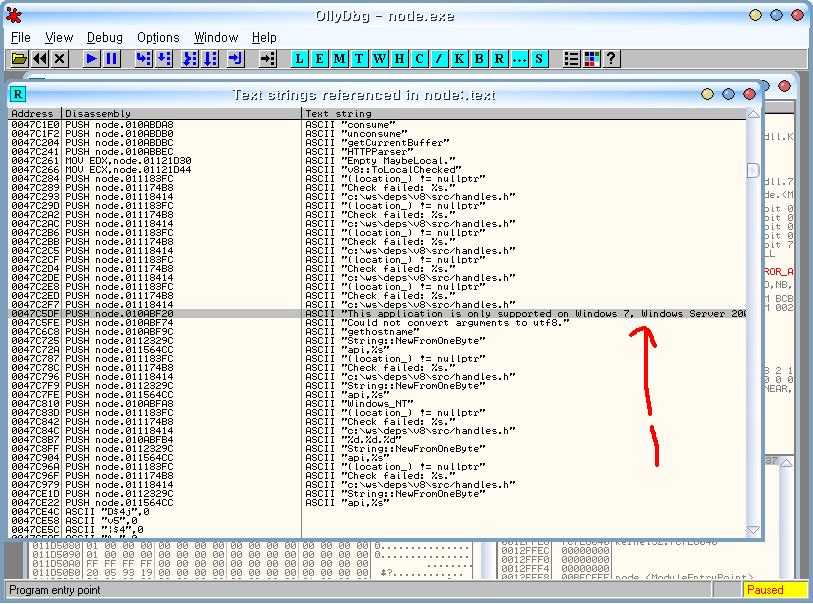Go to address in disassembler icon

267,59
